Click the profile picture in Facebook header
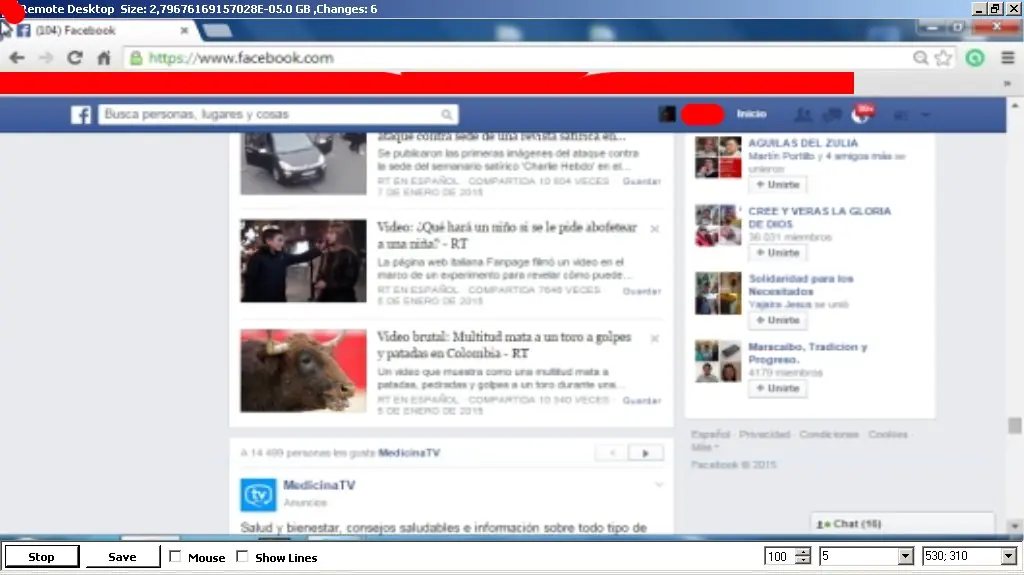 pyautogui.click(x=667, y=114)
